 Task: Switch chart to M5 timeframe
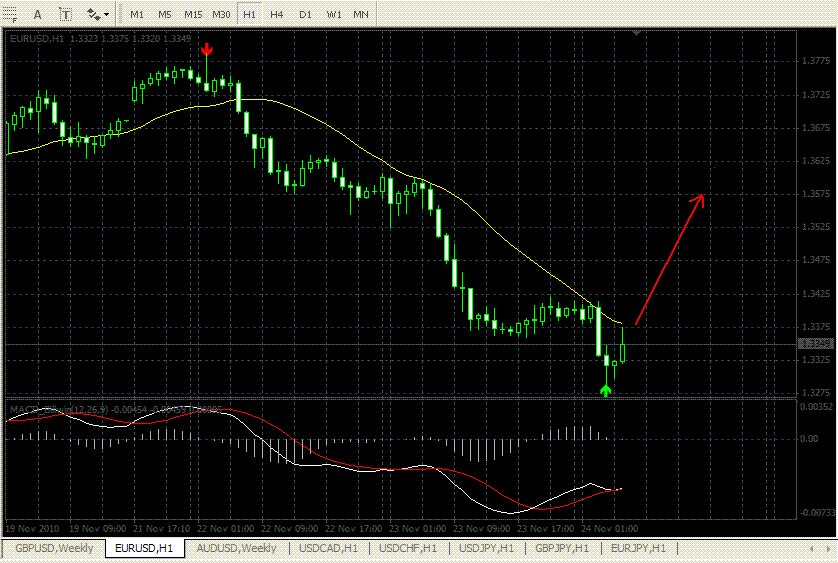[x=165, y=14]
